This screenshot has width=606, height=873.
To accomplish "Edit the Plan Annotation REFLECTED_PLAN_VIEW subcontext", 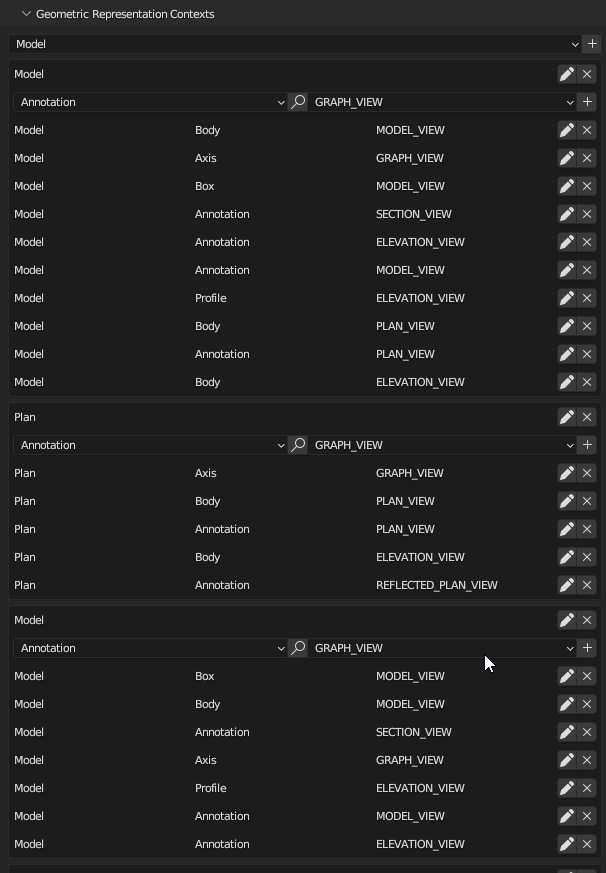I will (x=566, y=585).
